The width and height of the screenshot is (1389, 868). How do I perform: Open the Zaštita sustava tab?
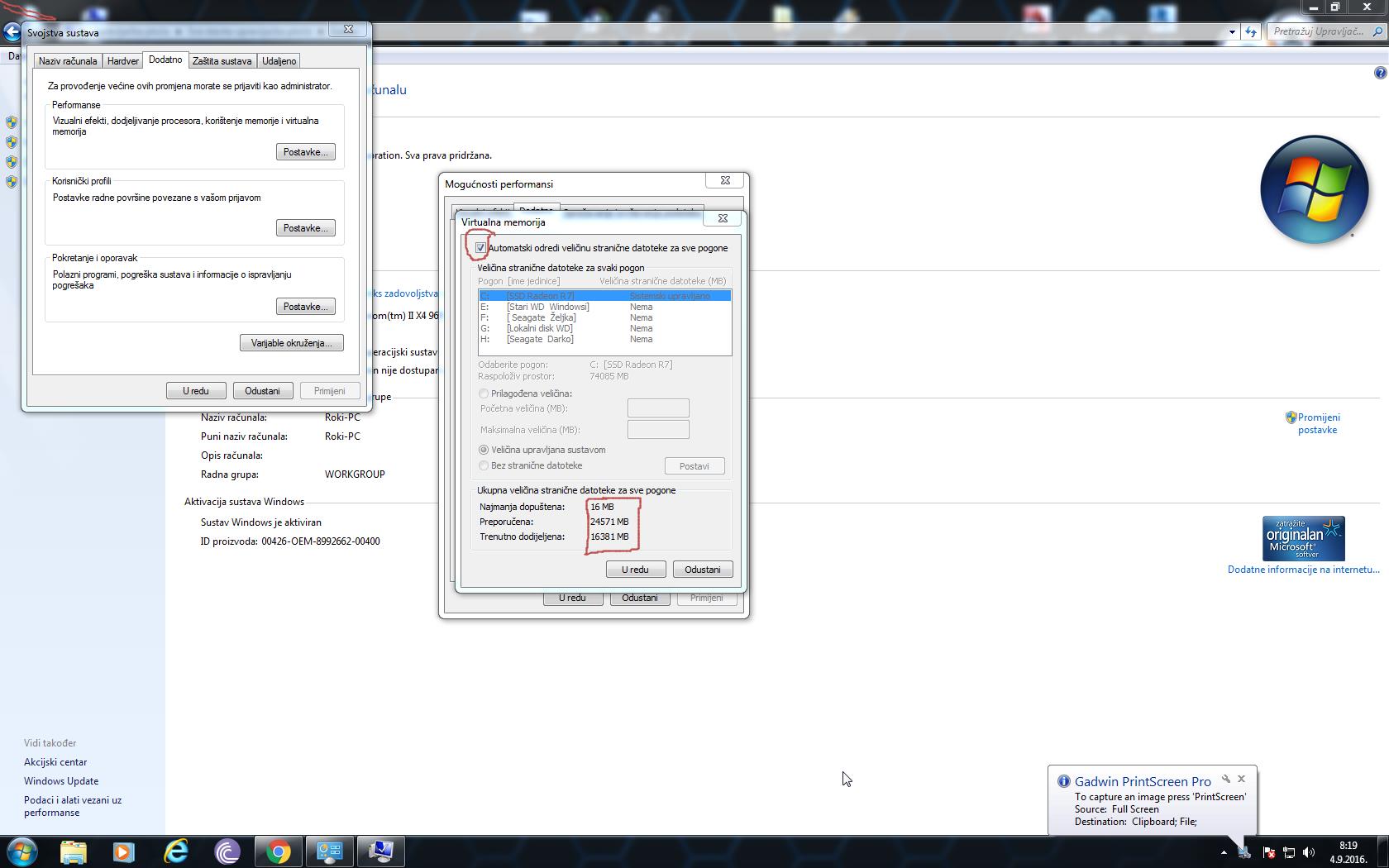(222, 61)
